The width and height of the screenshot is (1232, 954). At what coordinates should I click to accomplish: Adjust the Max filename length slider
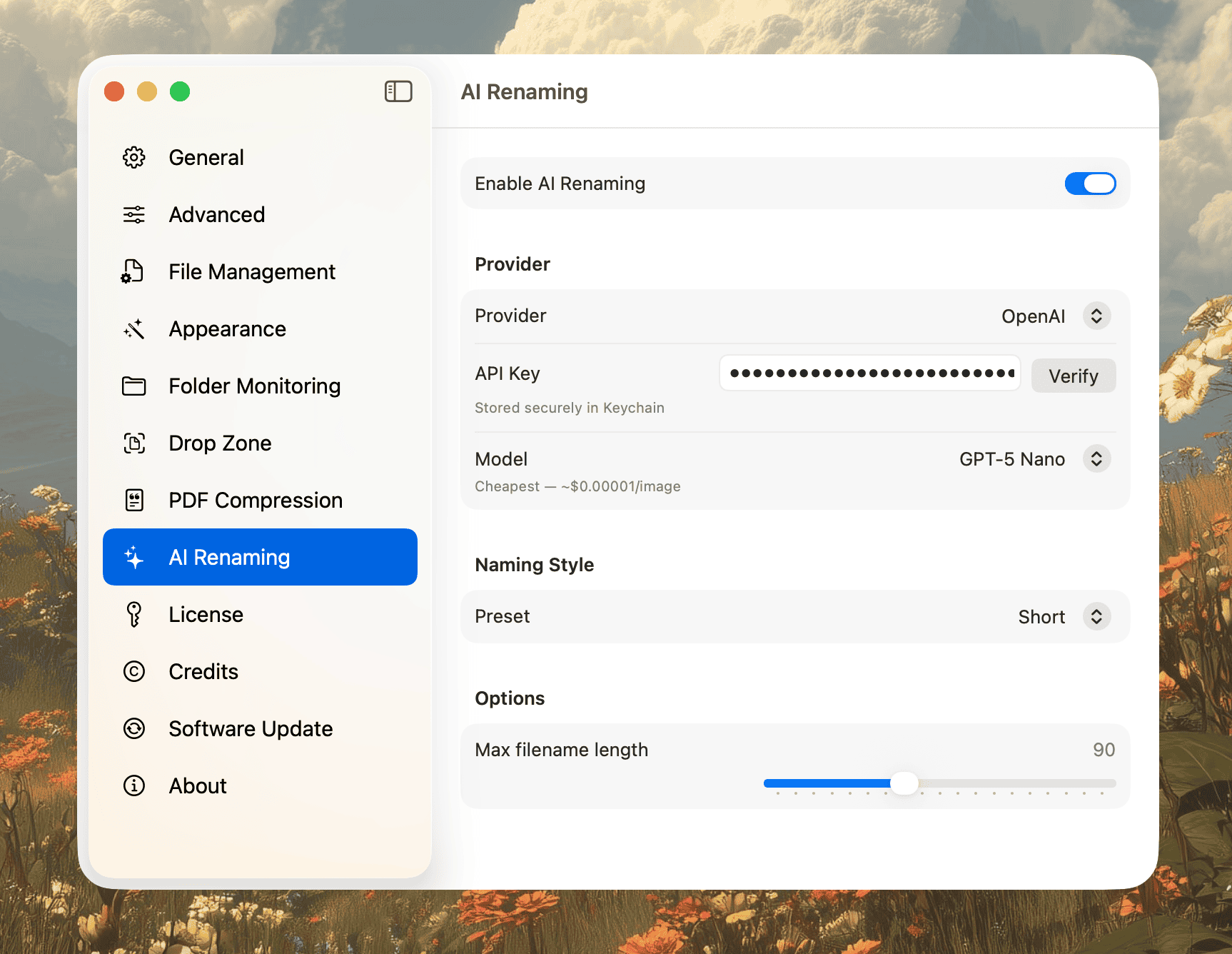(x=906, y=783)
